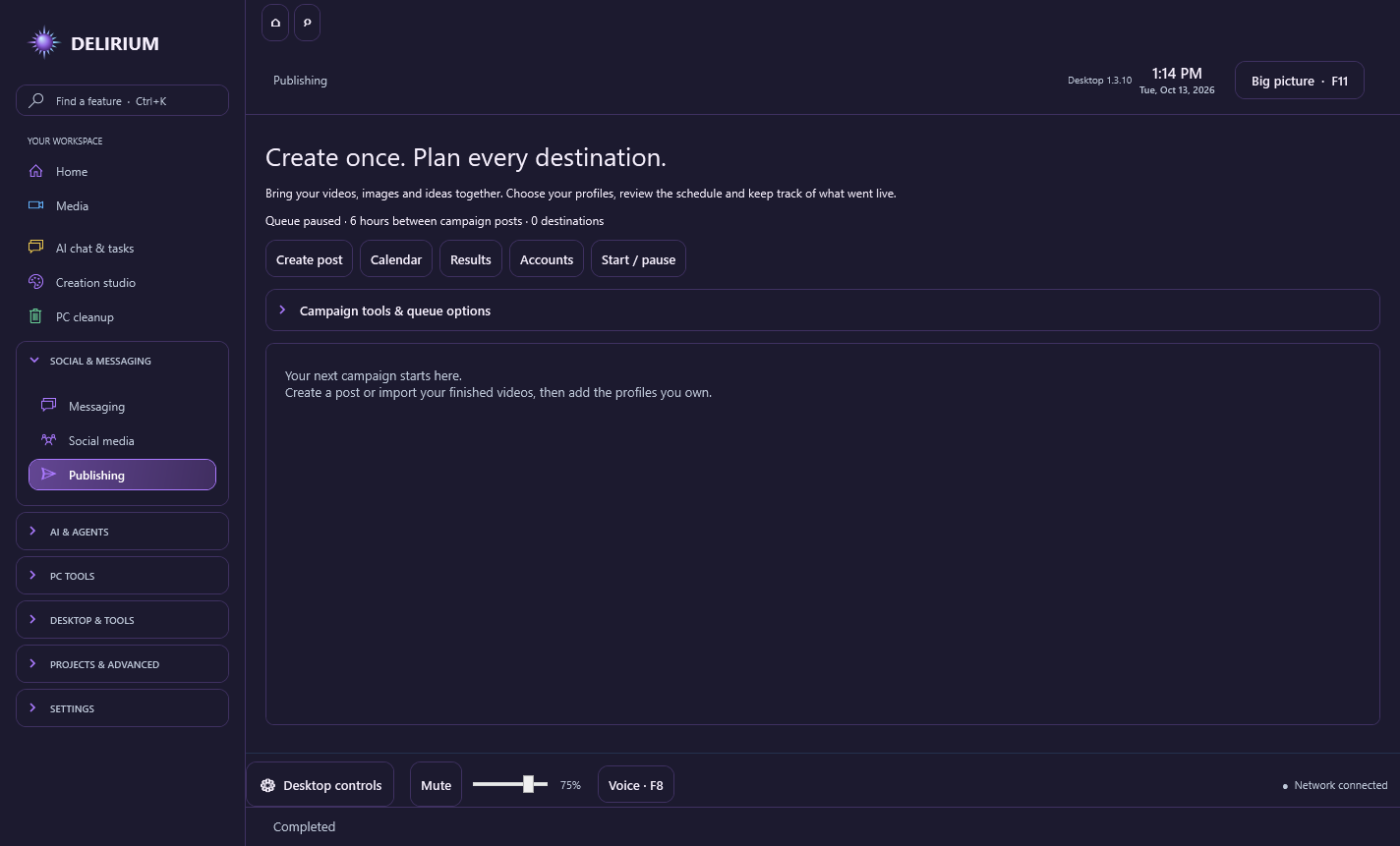1400x846 pixels.
Task: Click the Create post button
Action: pos(309,259)
